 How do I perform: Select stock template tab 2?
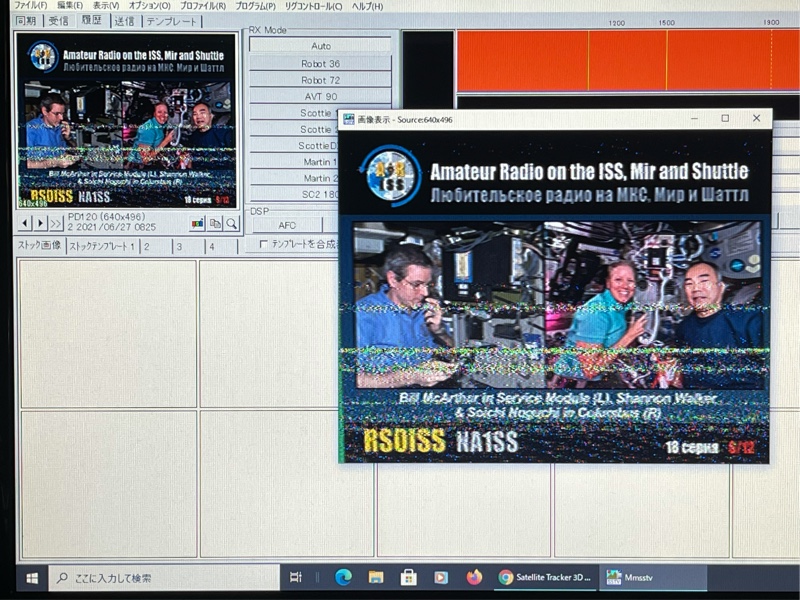click(147, 246)
